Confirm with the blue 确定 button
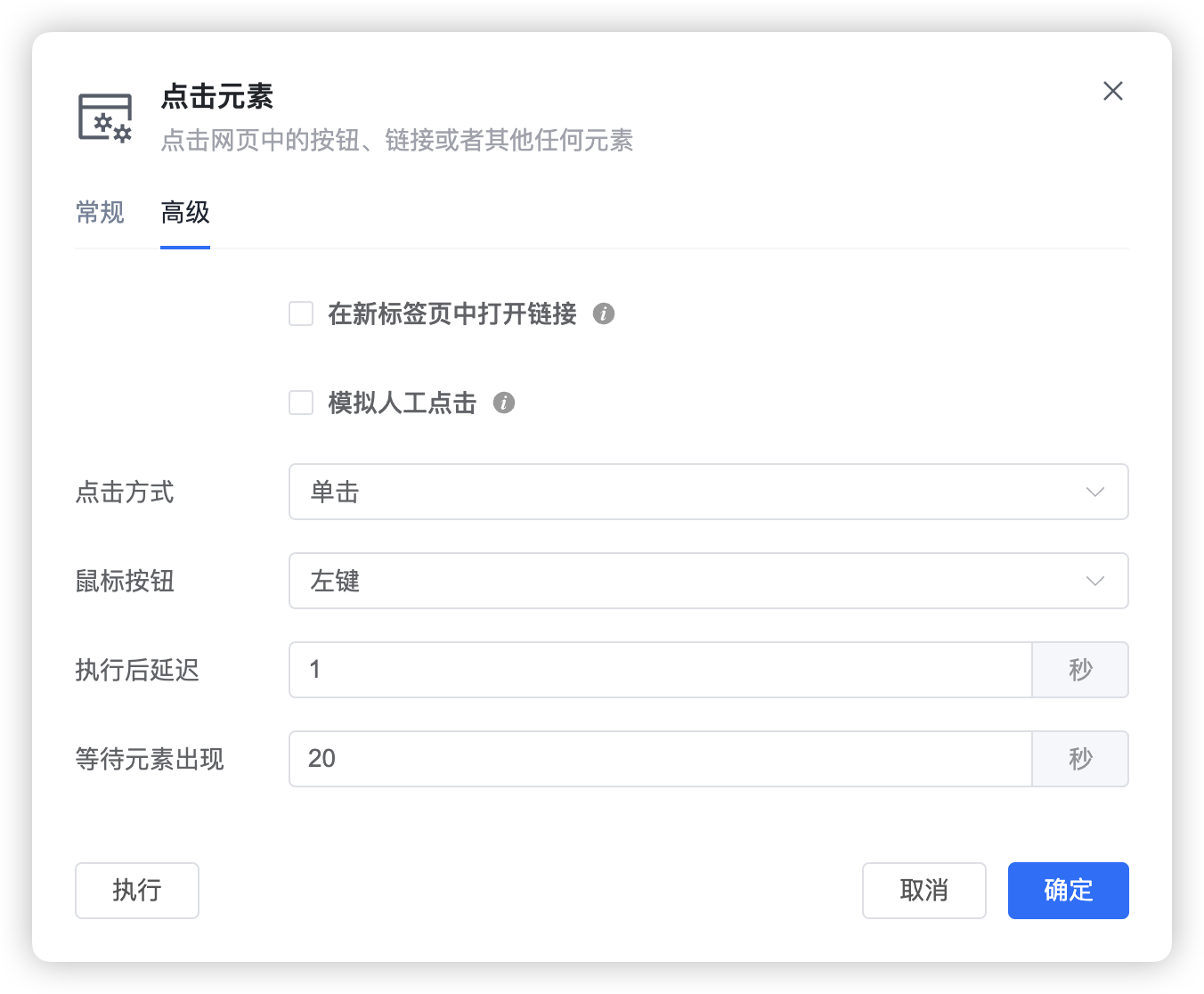 point(1069,891)
